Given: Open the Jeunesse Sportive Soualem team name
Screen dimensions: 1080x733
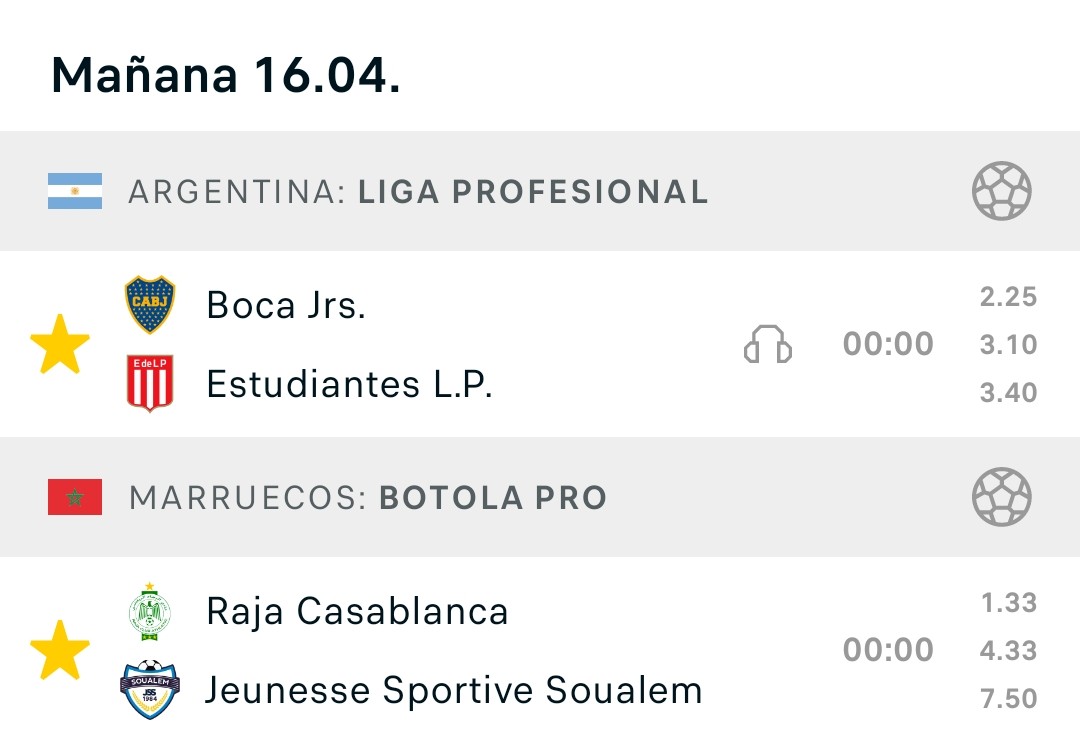Looking at the screenshot, I should (454, 690).
